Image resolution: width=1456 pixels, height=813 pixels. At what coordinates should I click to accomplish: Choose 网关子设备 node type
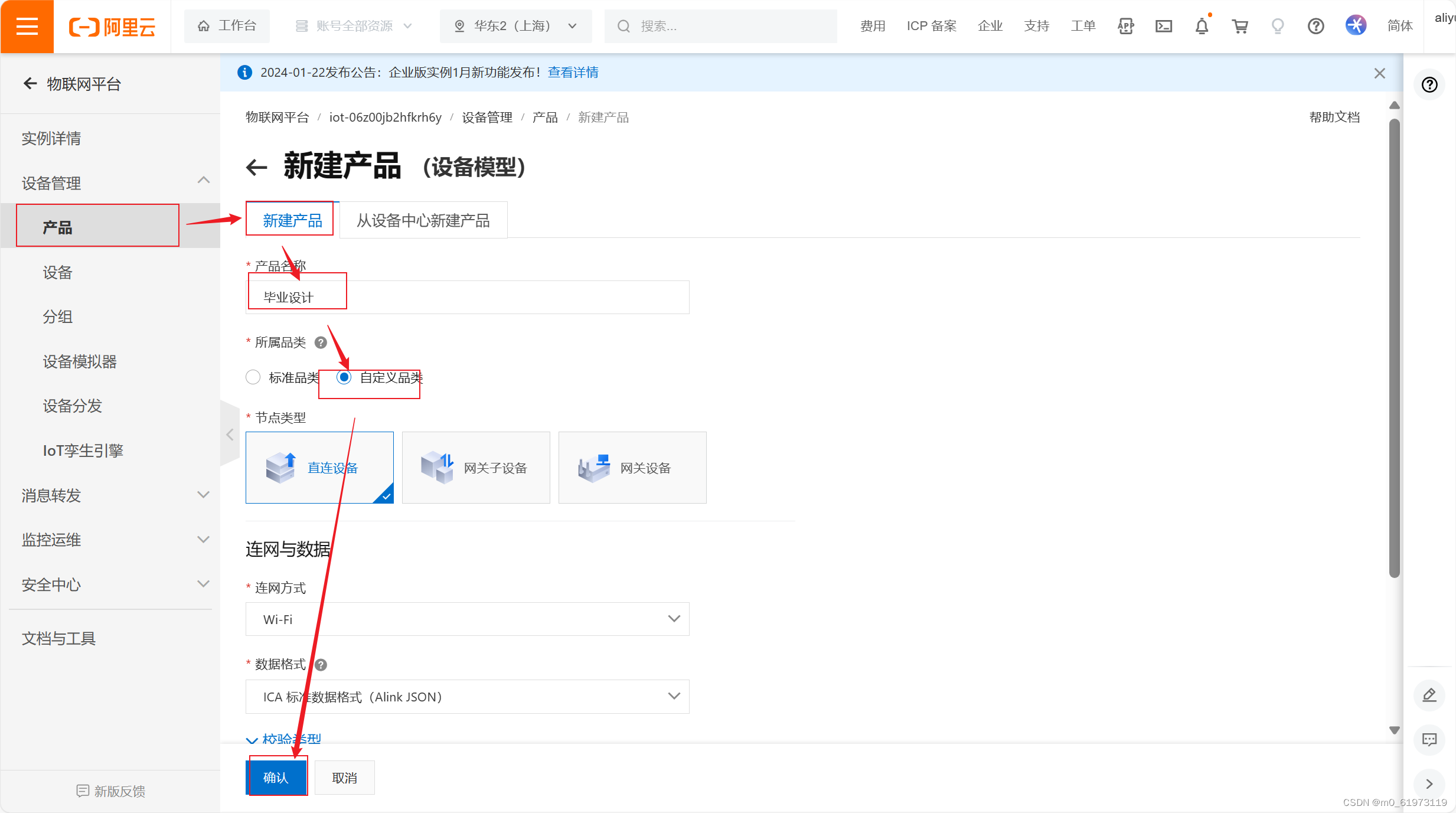(476, 468)
